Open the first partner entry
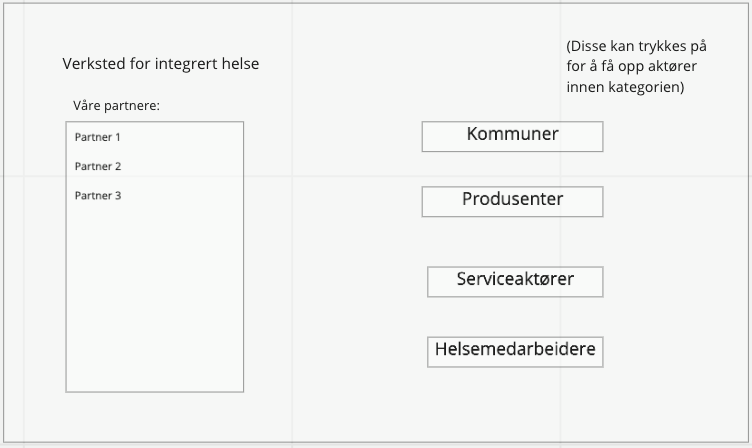This screenshot has width=752, height=448. coord(98,137)
